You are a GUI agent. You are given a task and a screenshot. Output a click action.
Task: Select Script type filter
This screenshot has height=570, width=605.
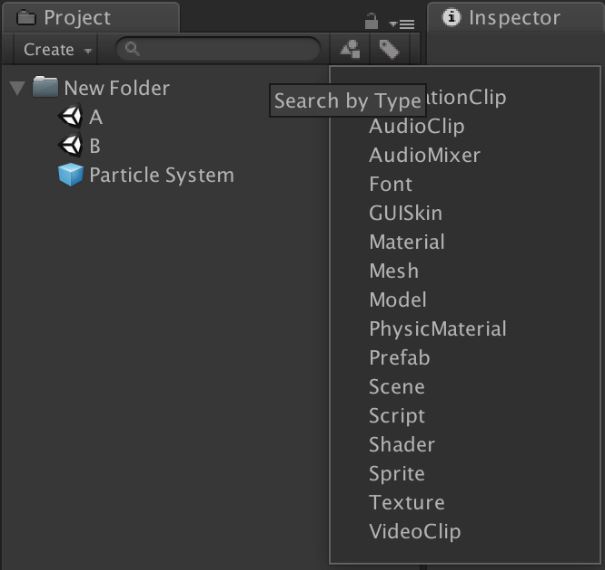click(x=396, y=415)
